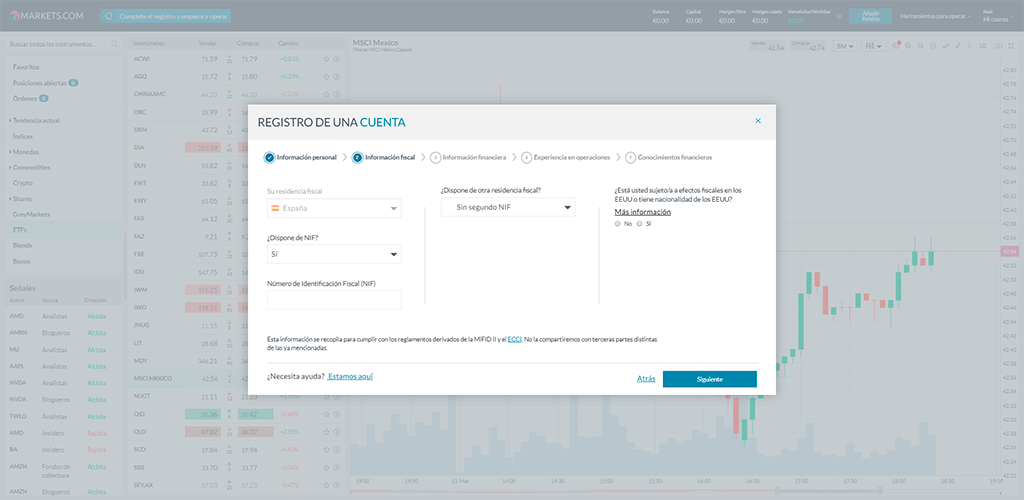
Task: Open info icon for CHINAAMC row
Action: pyautogui.click(x=337, y=94)
